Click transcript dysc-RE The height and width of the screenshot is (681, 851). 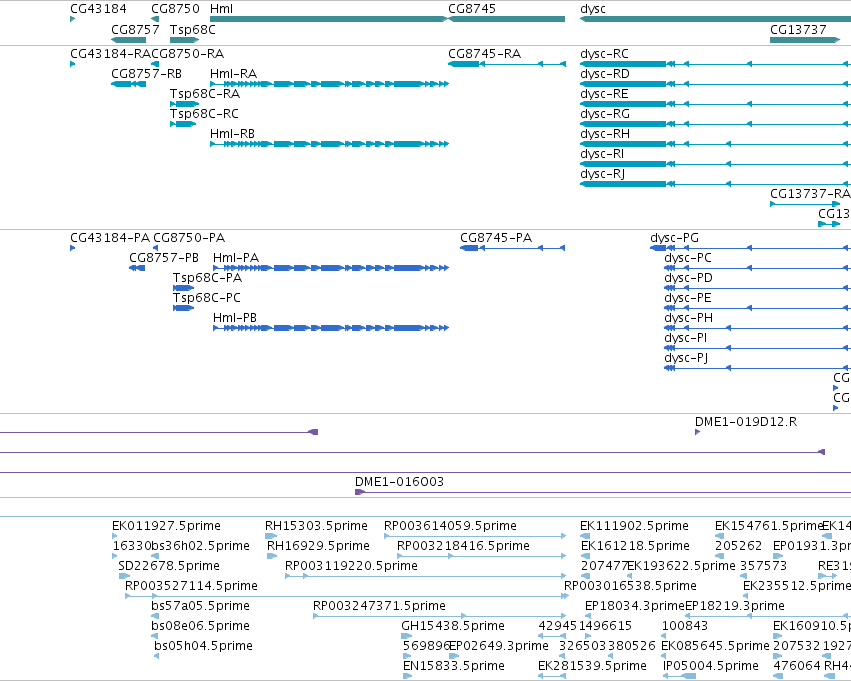click(715, 104)
